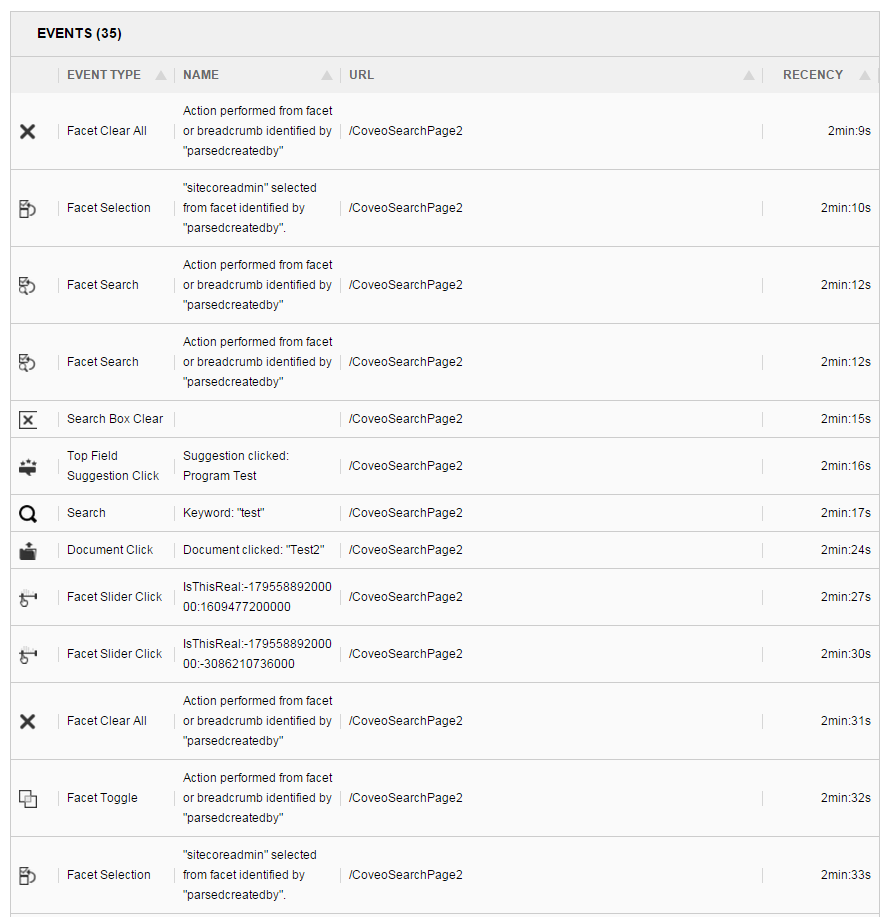Viewport: 890px width, 917px height.
Task: Select the first Facet Search icon
Action: (27, 284)
